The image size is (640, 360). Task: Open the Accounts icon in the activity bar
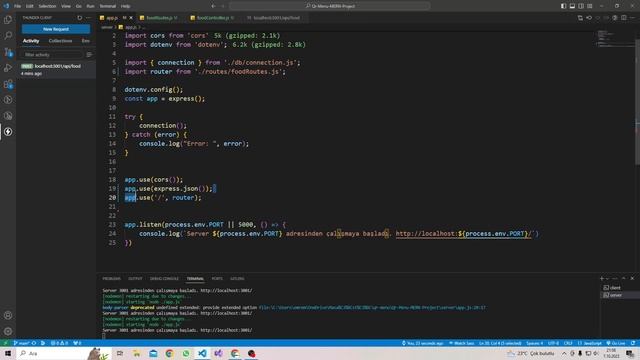click(8, 315)
